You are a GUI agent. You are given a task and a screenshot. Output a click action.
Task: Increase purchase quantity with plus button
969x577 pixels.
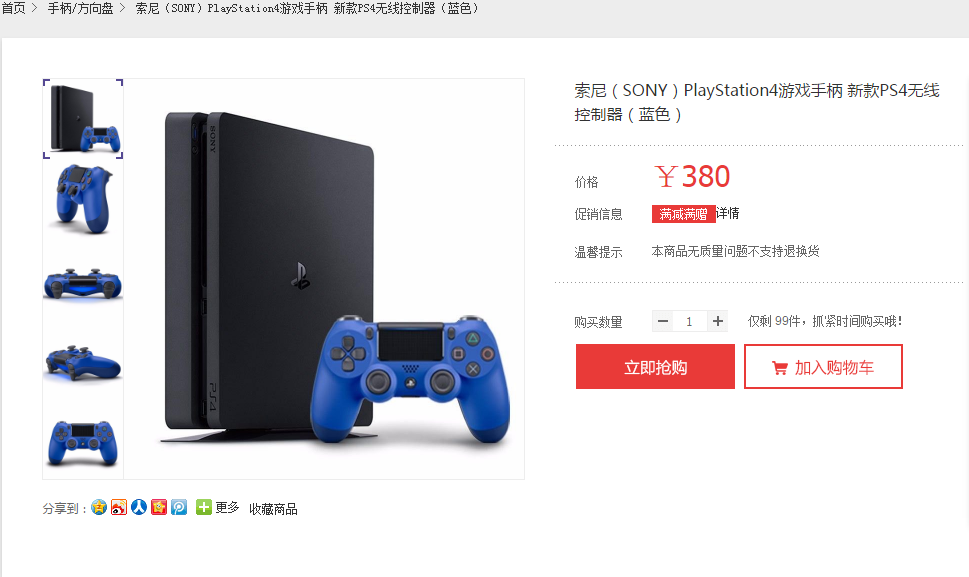pyautogui.click(x=717, y=321)
